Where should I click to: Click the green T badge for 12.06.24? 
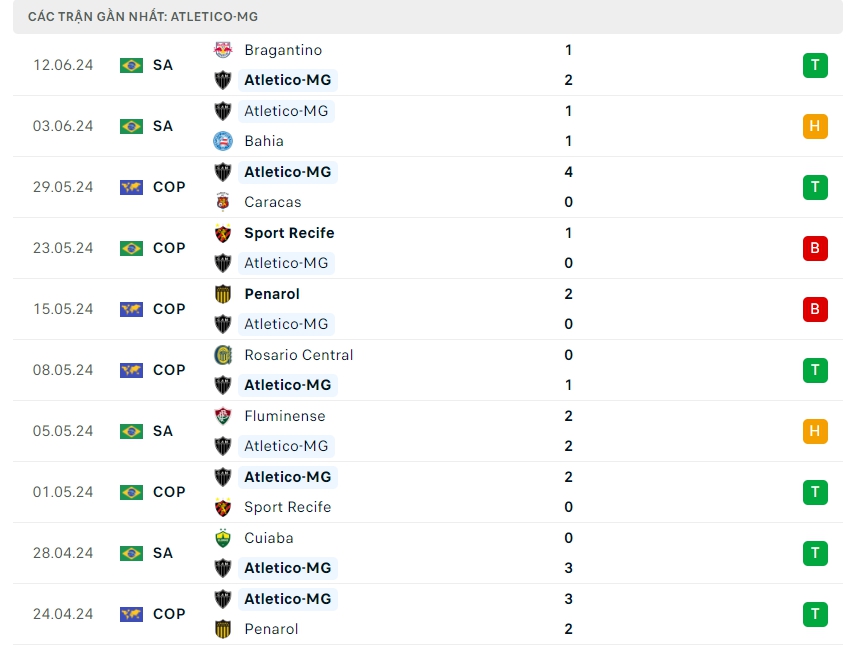click(815, 65)
